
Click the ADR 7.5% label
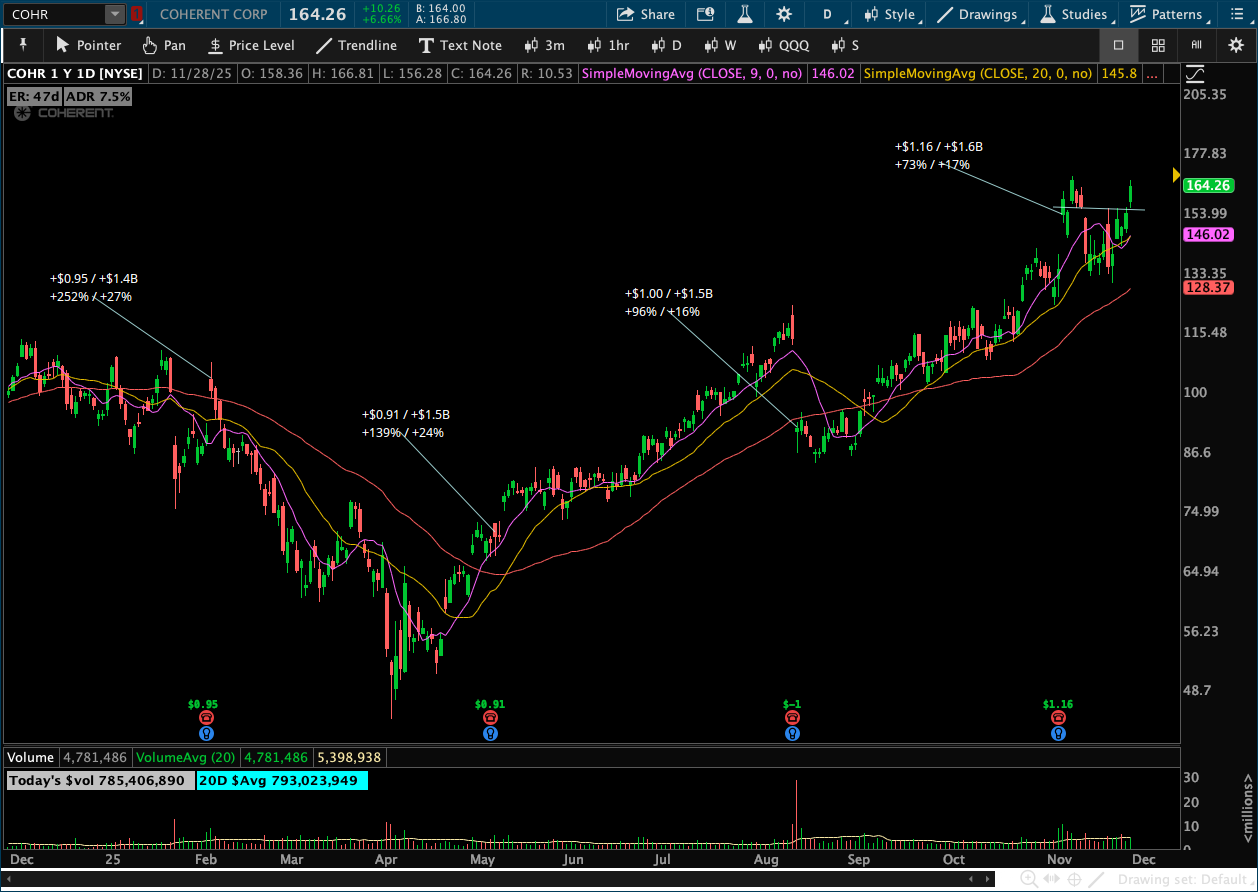tap(98, 96)
